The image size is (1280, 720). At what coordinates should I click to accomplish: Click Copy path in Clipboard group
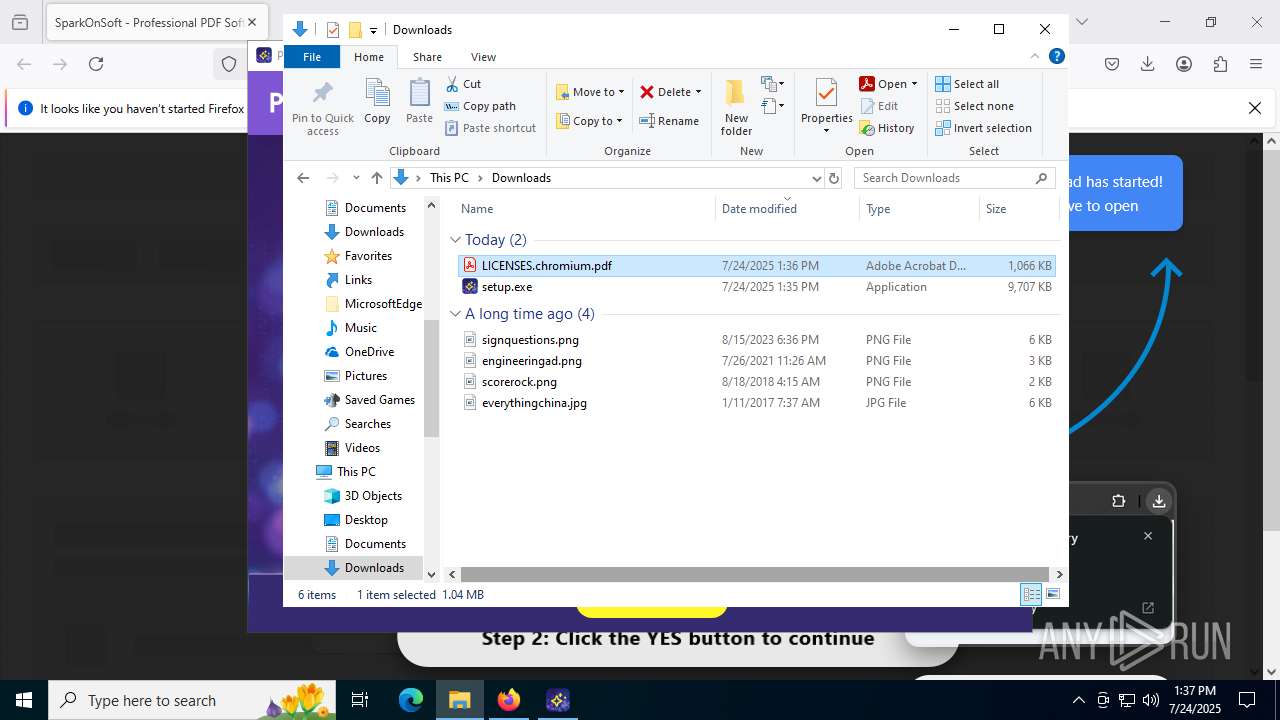pyautogui.click(x=480, y=106)
